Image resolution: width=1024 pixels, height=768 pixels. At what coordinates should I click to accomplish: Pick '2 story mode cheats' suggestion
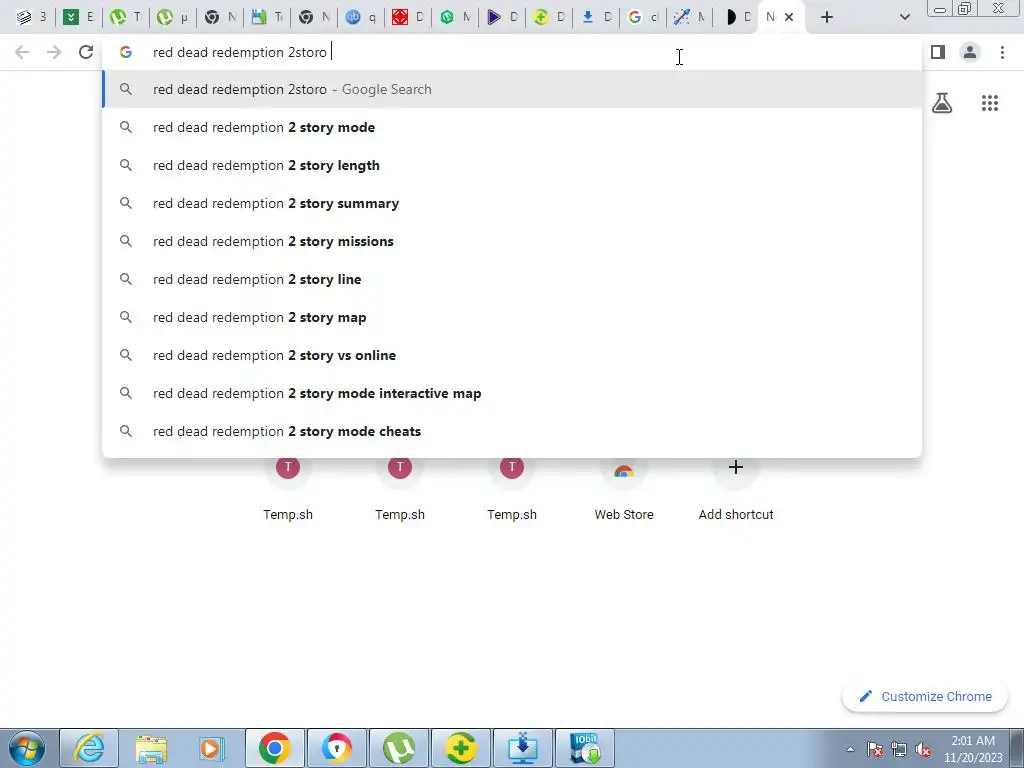click(512, 431)
